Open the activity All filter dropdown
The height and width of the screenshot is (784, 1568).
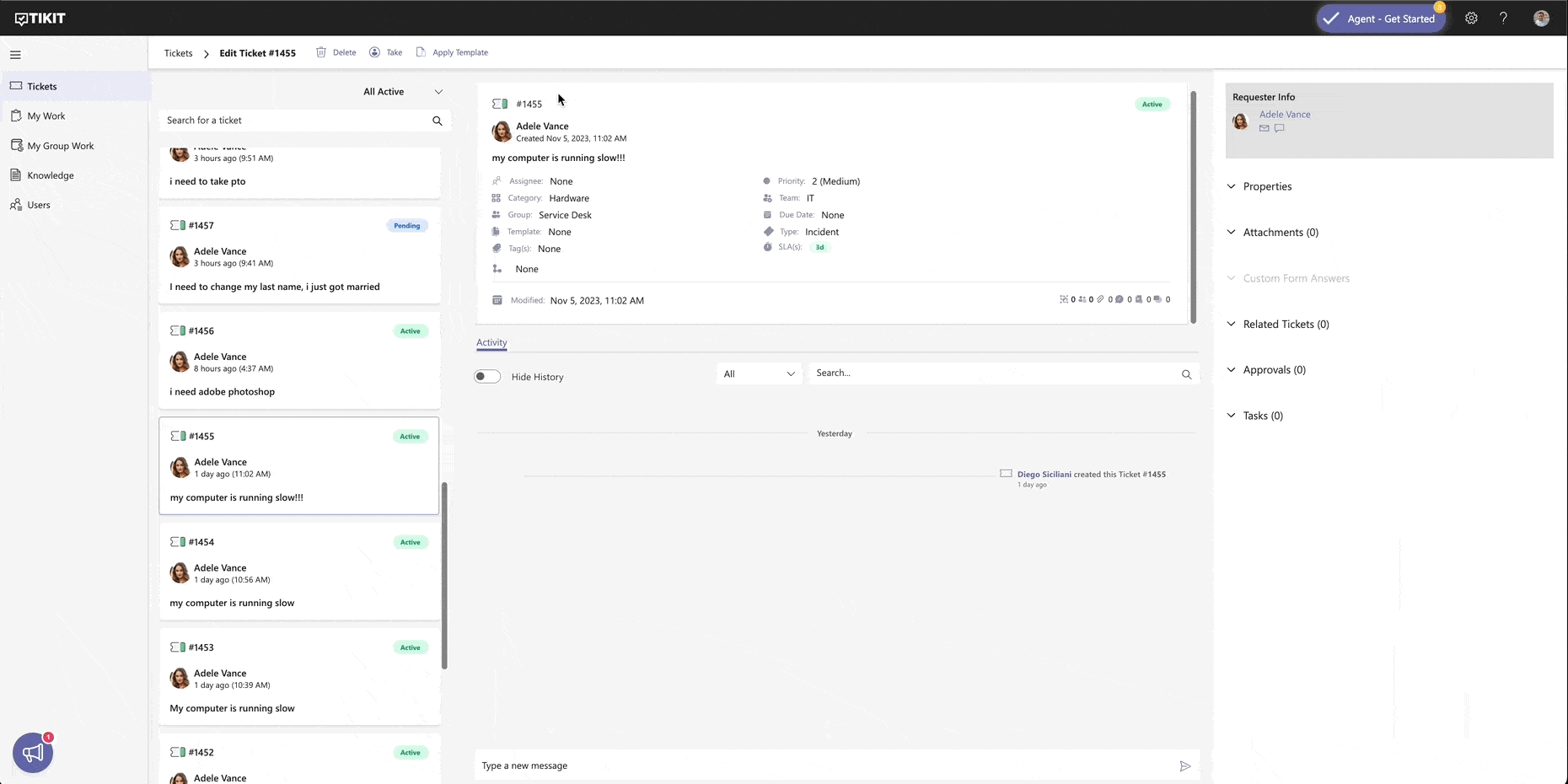[759, 373]
